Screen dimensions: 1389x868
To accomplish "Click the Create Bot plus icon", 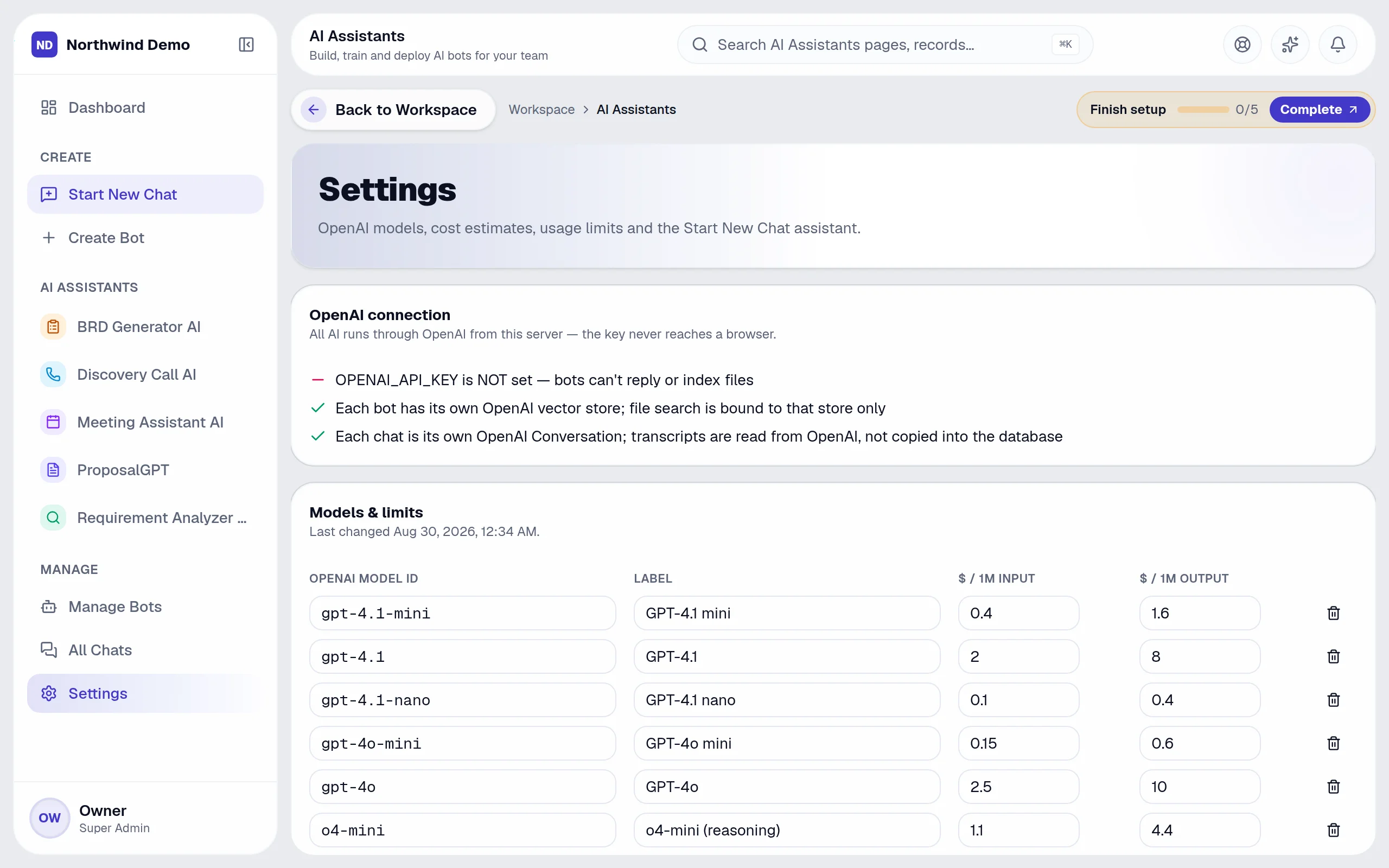I will point(49,238).
